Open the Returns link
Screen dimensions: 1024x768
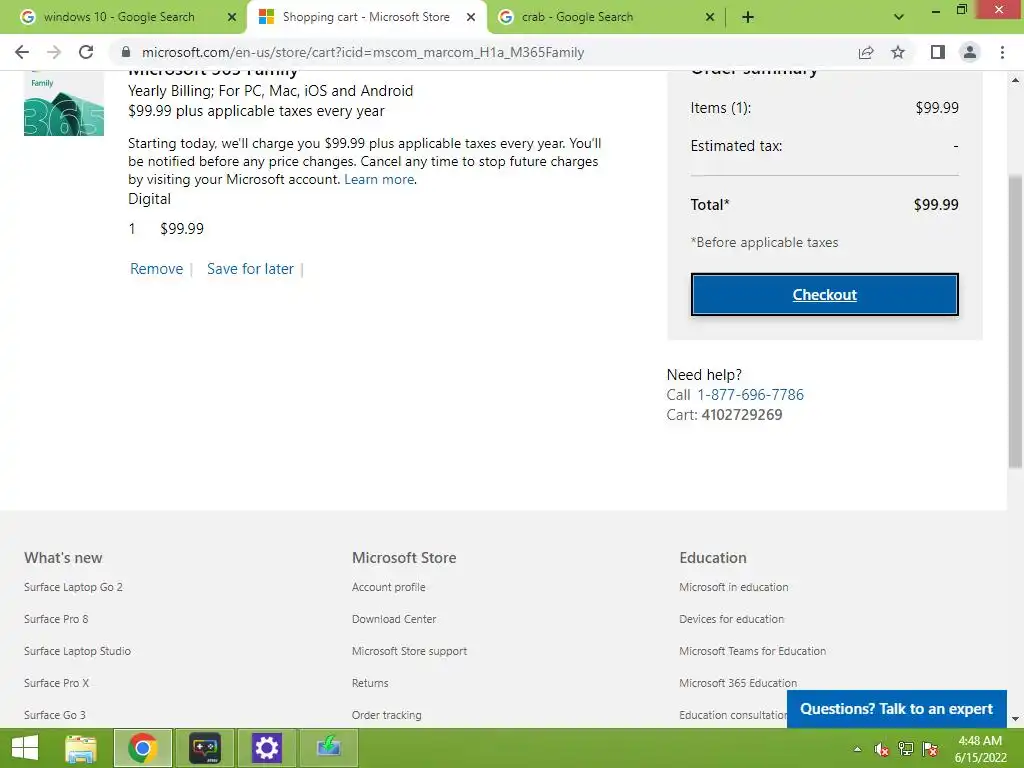(x=370, y=683)
